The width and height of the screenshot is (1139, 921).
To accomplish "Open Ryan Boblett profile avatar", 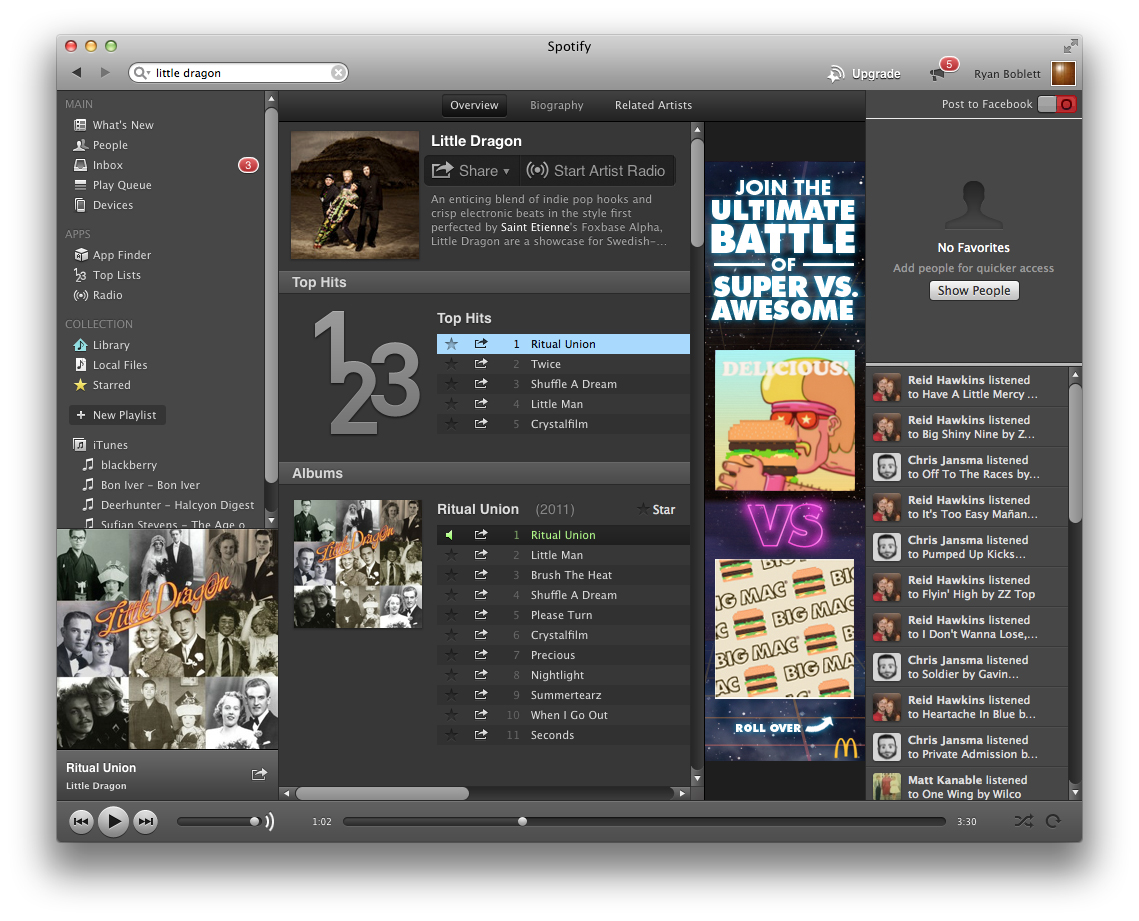I will tap(1063, 73).
